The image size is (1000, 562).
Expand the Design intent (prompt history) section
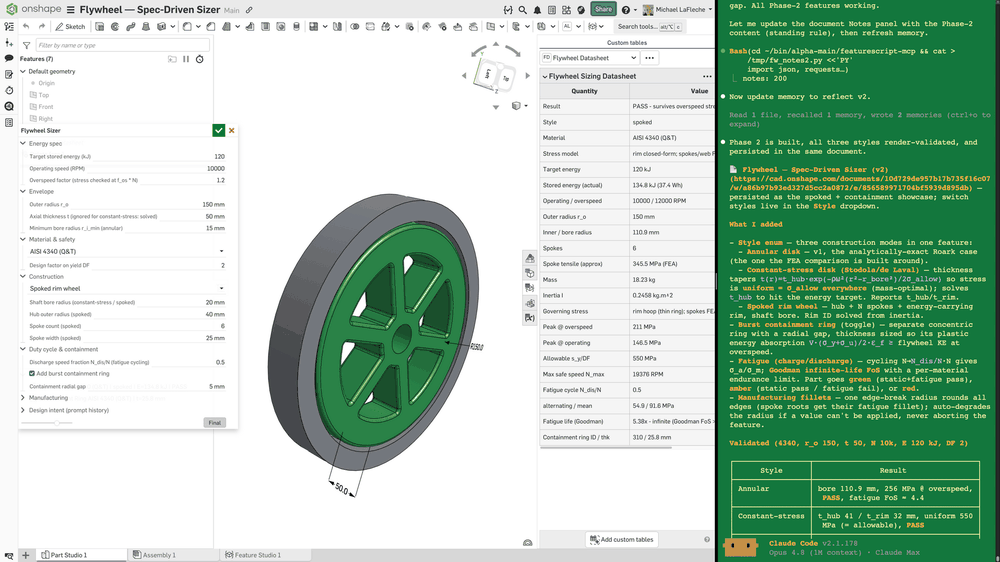click(24, 410)
